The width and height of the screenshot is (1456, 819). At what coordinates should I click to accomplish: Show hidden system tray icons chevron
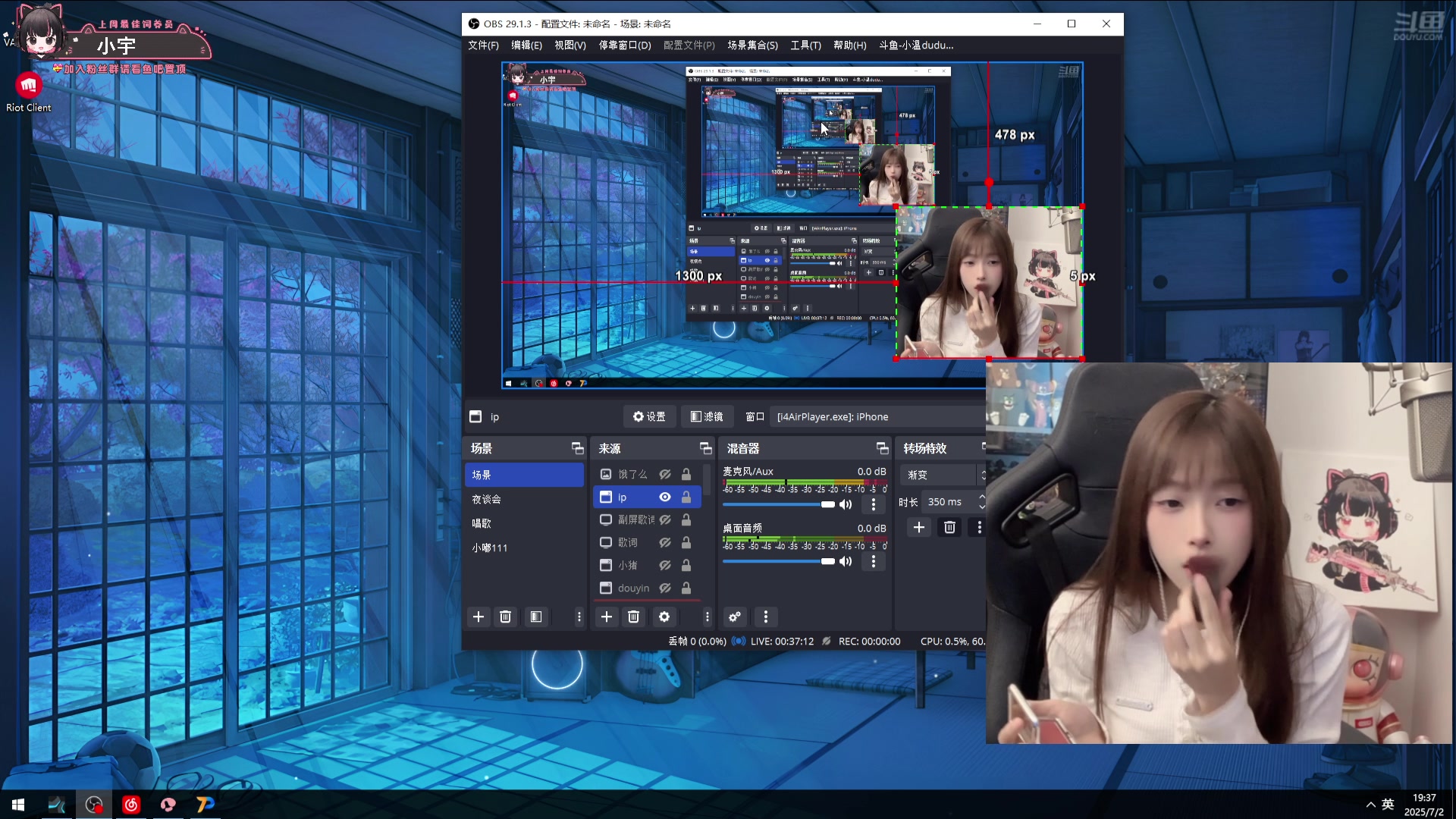tap(1370, 805)
